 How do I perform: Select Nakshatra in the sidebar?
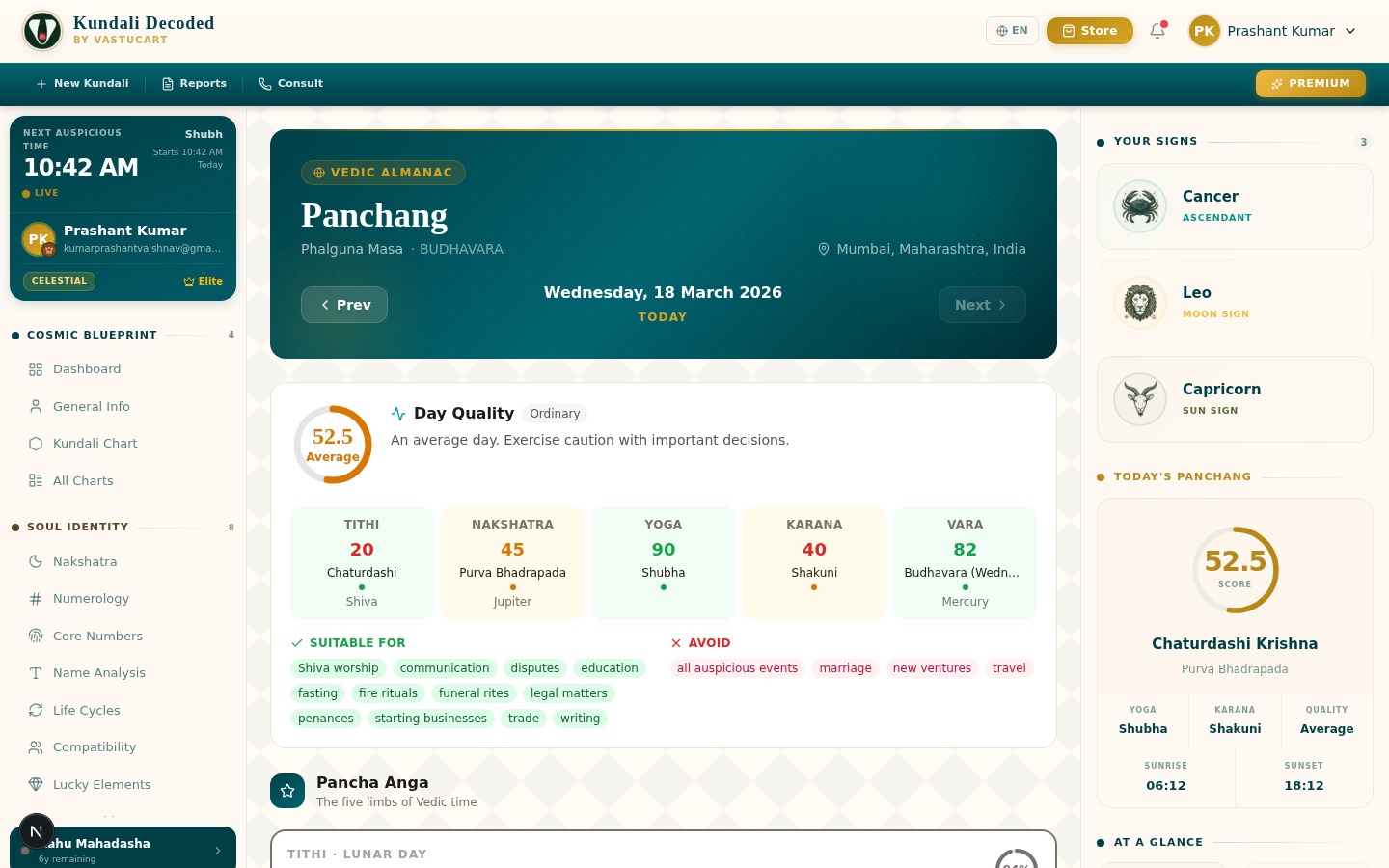tap(85, 561)
